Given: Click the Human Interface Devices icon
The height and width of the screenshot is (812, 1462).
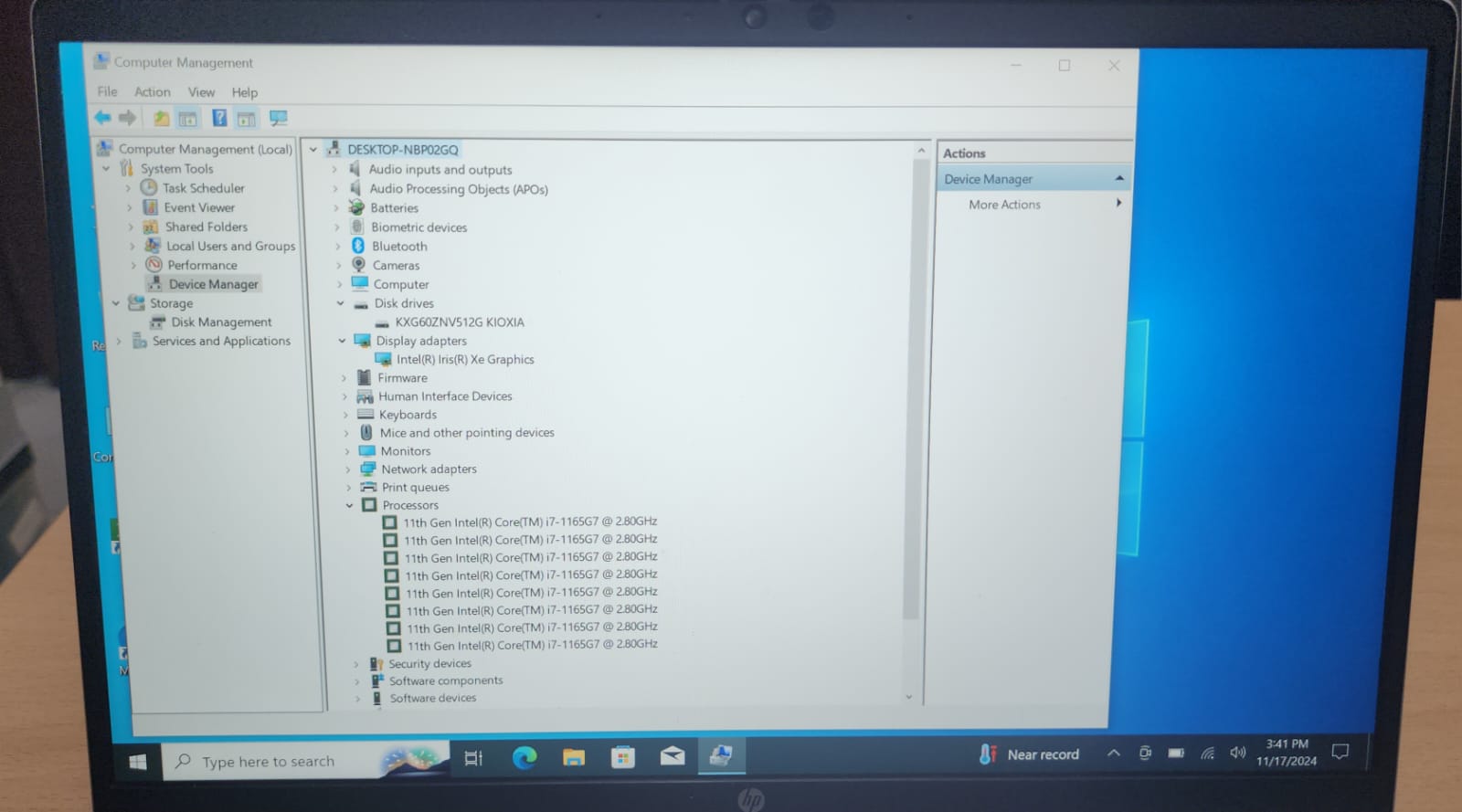Looking at the screenshot, I should tap(365, 396).
